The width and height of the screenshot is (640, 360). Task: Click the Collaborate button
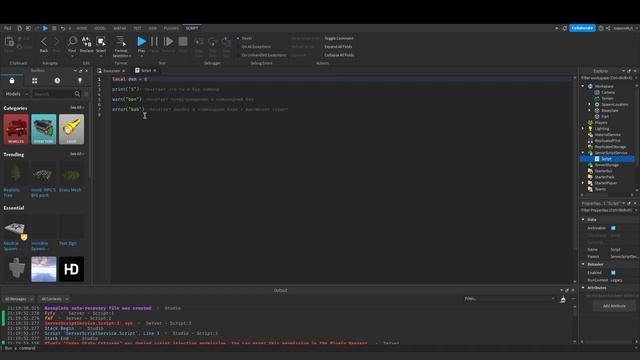tap(582, 28)
